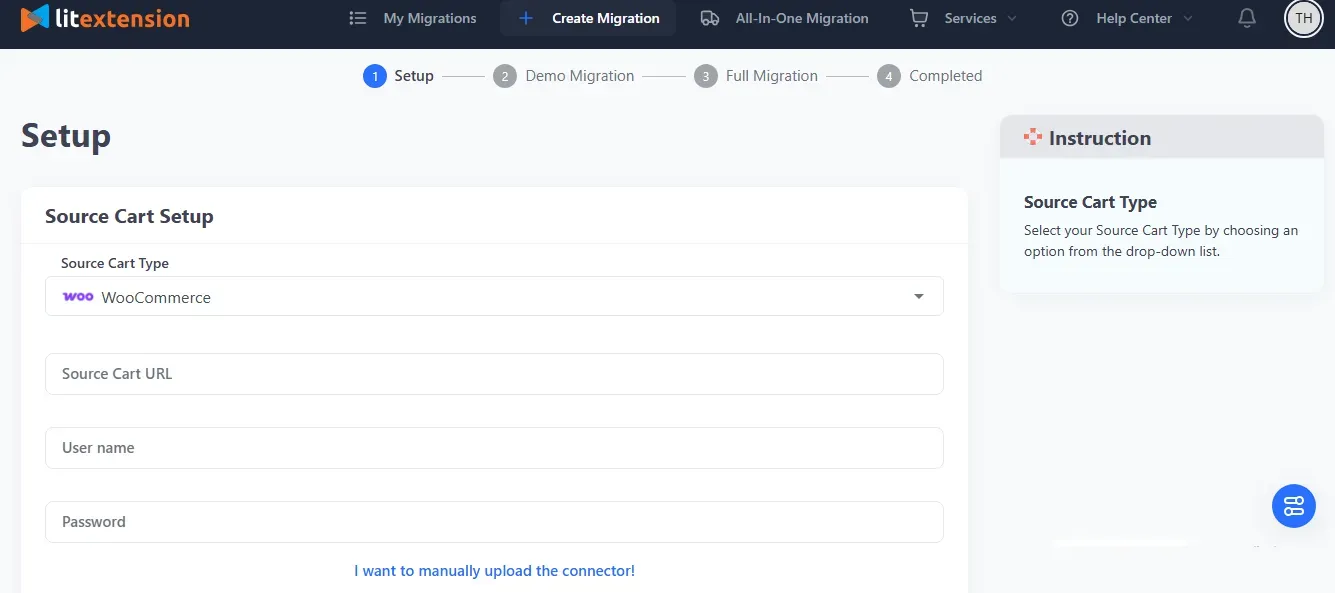Click the Setup page title
The image size is (1335, 593).
(x=66, y=135)
